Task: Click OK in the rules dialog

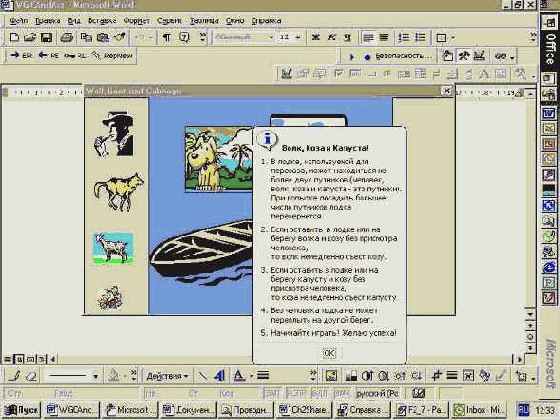Action: 329,353
